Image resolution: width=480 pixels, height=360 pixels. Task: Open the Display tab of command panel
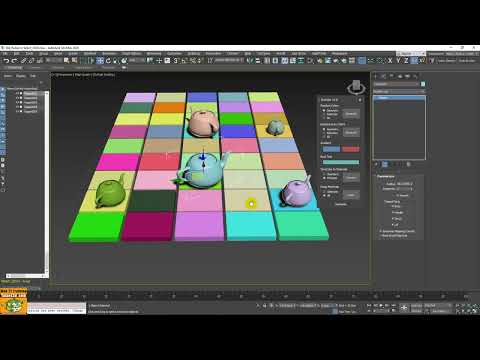407,76
